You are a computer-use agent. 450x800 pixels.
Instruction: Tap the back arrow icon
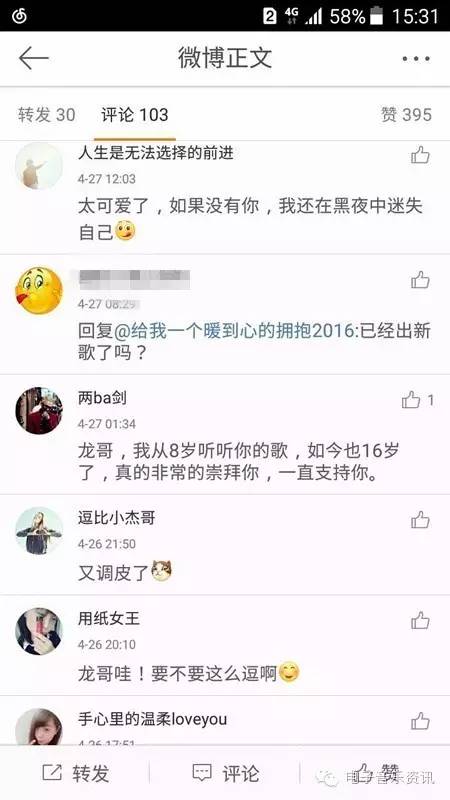point(34,59)
